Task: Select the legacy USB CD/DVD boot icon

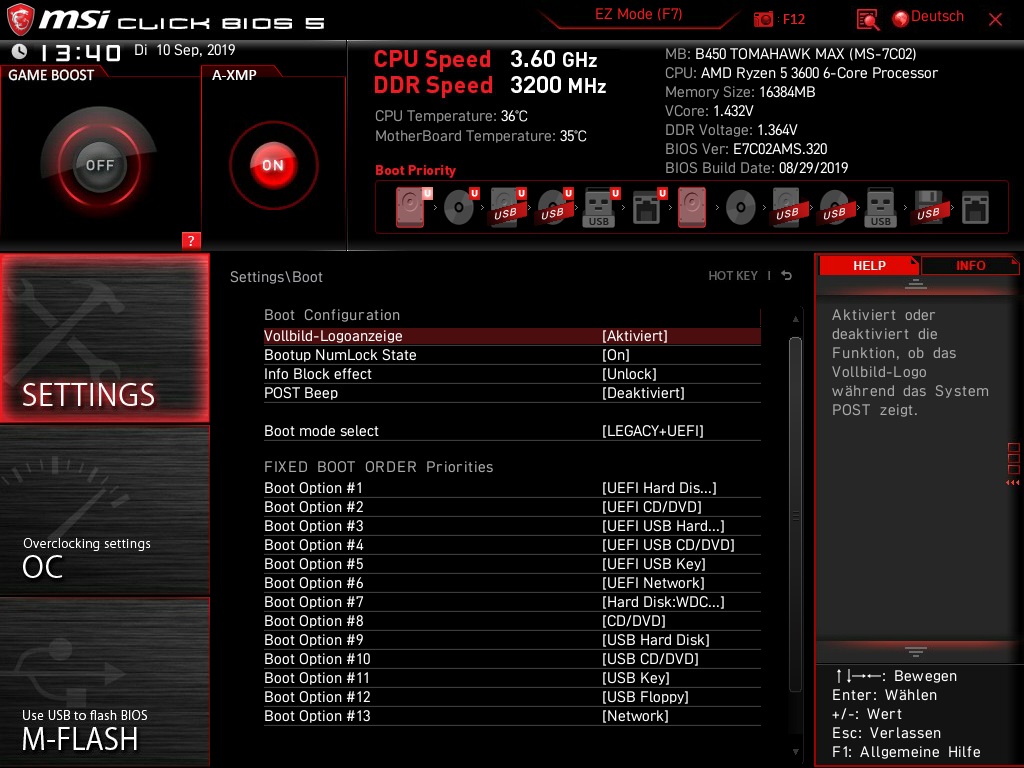Action: click(835, 207)
